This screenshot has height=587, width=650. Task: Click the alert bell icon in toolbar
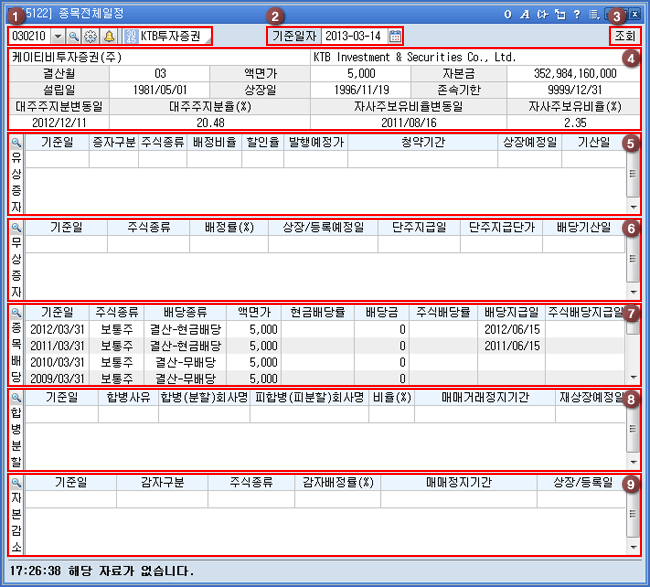107,36
